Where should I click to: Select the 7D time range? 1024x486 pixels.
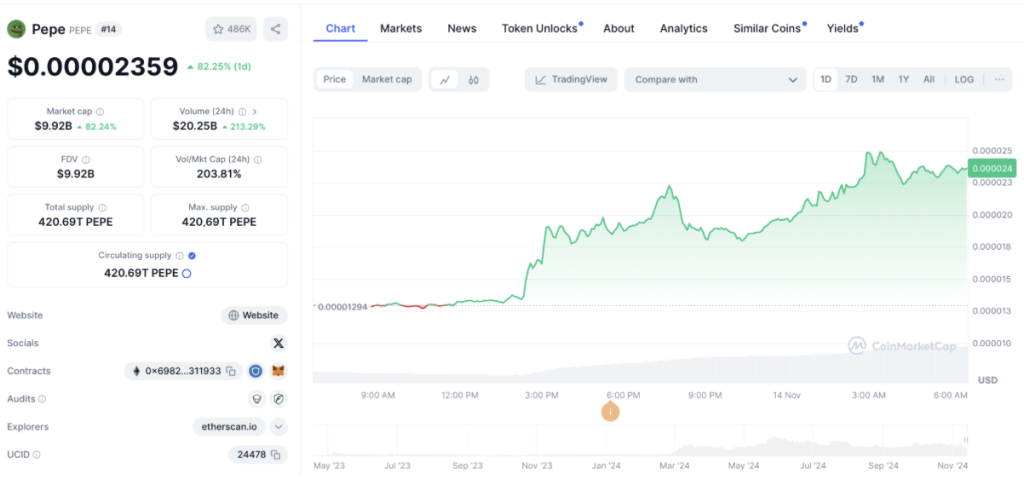(852, 80)
